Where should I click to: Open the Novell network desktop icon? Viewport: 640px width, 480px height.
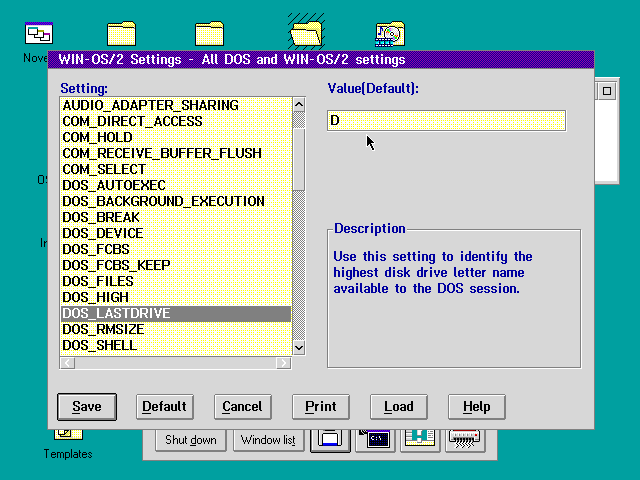coord(39,33)
